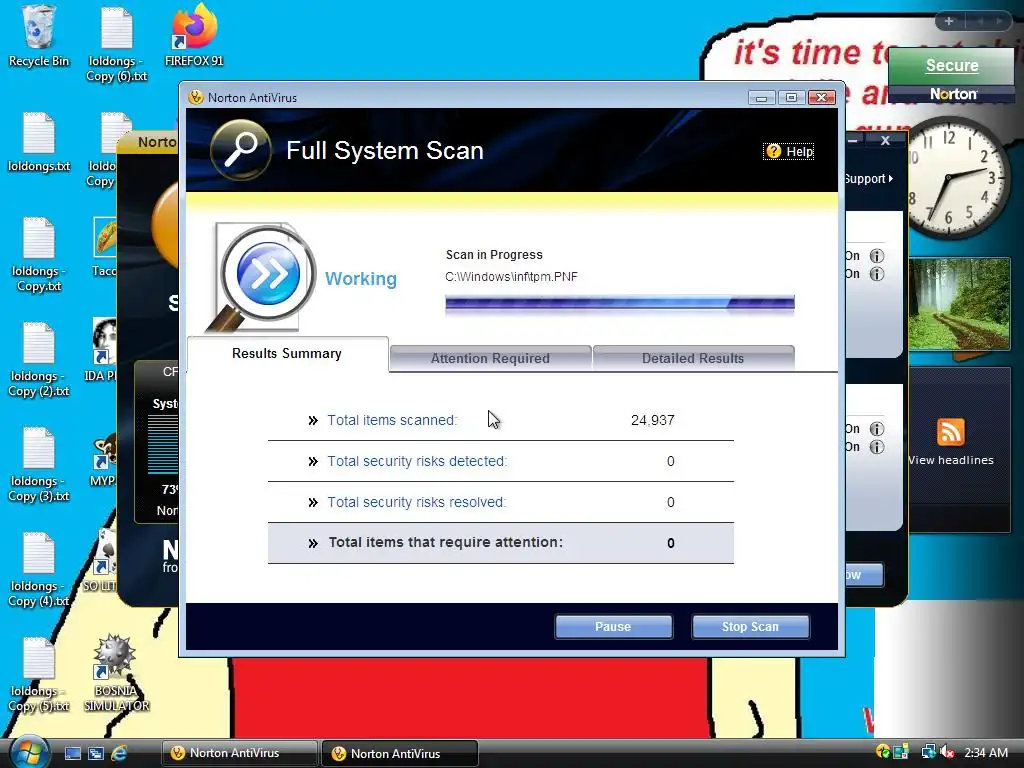This screenshot has width=1024, height=768.
Task: Click the first info icon in background Norton window
Action: (x=876, y=256)
